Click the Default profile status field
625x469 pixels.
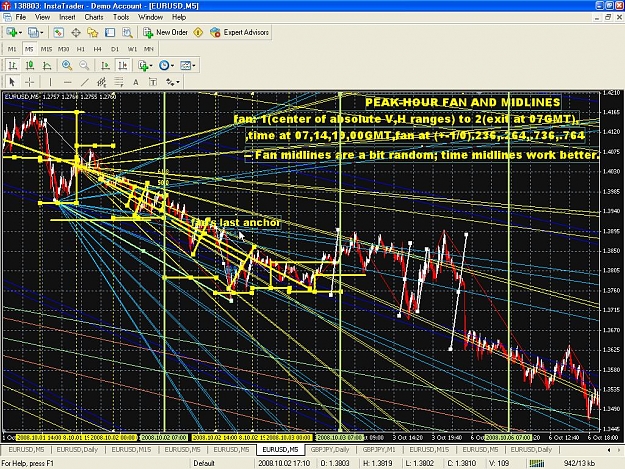point(204,463)
